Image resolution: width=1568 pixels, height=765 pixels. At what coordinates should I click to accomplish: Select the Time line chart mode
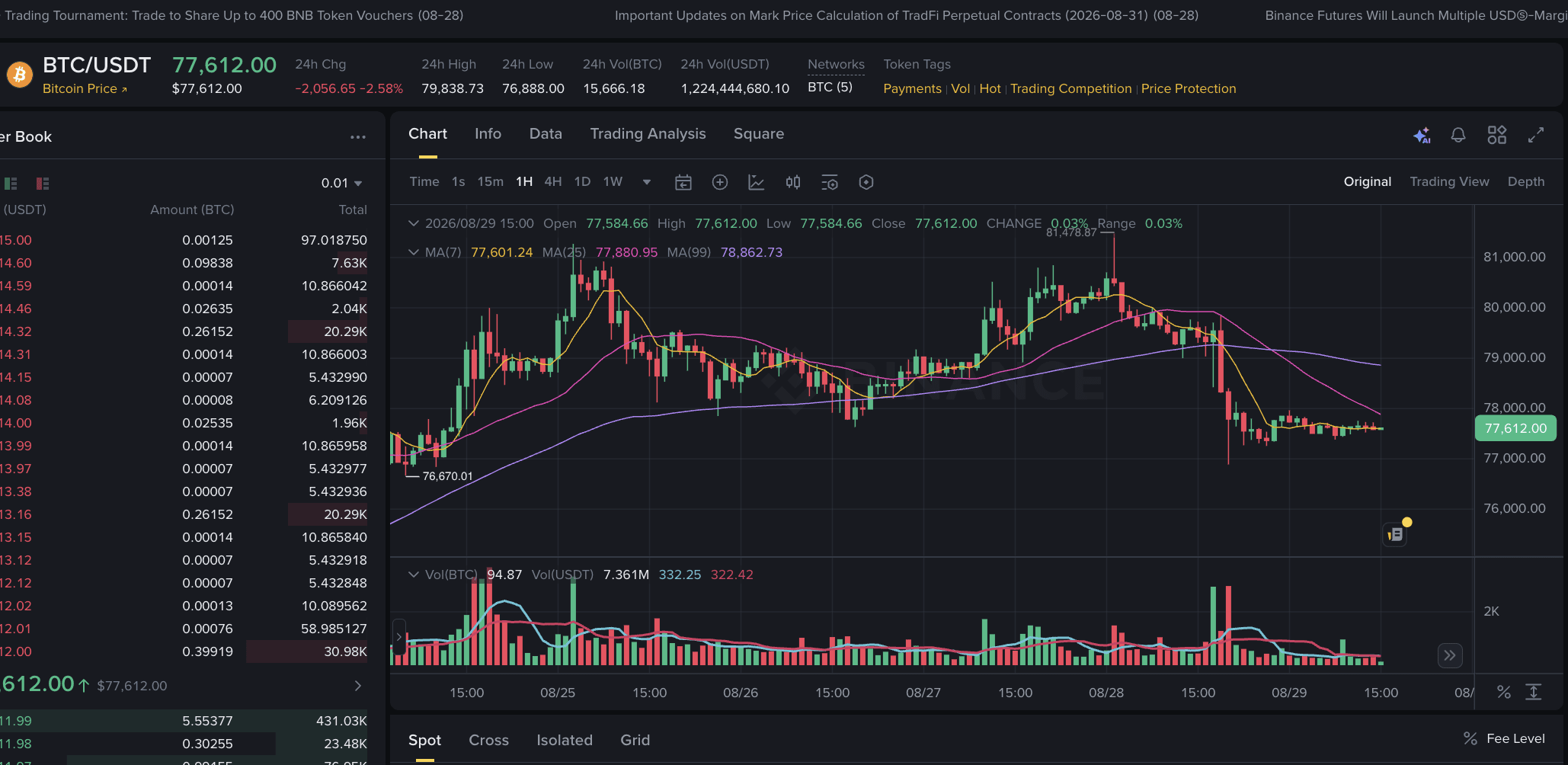[x=424, y=181]
